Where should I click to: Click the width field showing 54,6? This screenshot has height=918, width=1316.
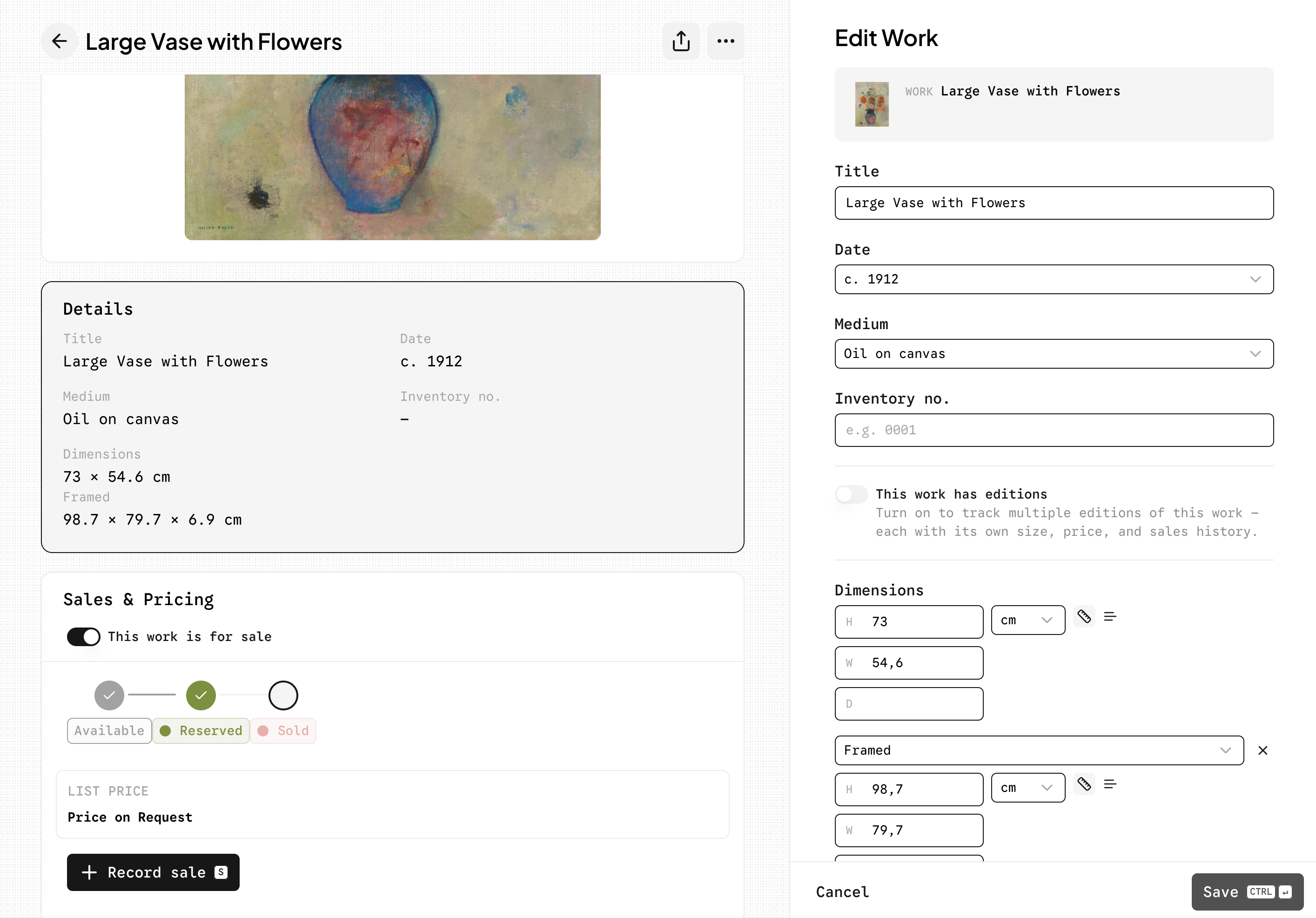pos(908,663)
